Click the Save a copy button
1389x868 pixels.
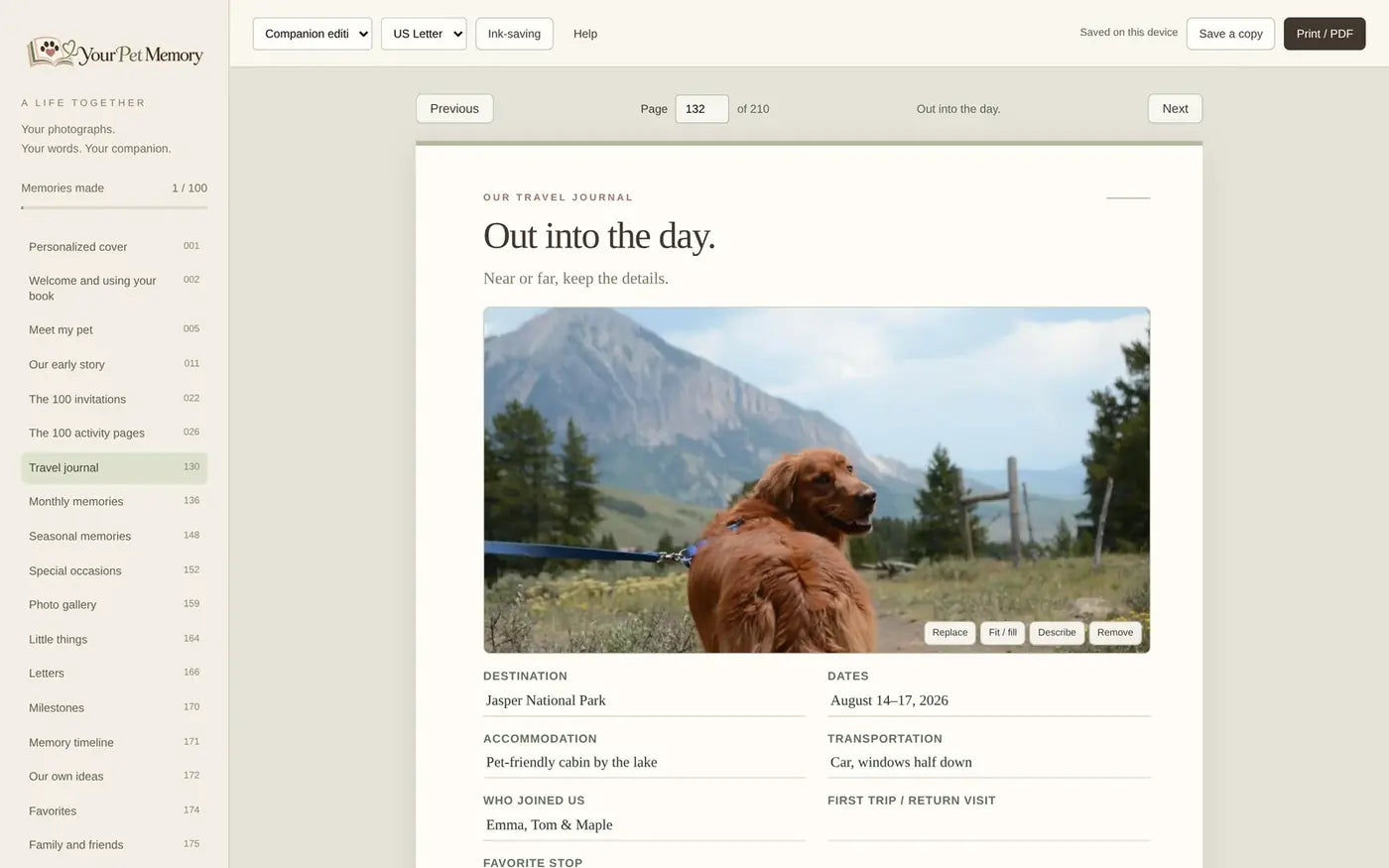pos(1230,34)
